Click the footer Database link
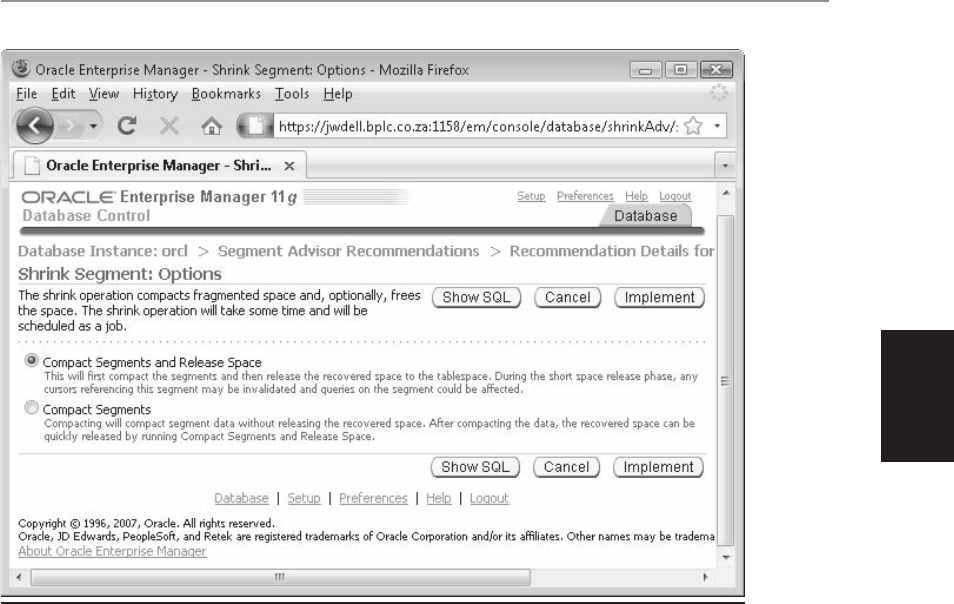The width and height of the screenshot is (954, 604). click(x=242, y=498)
